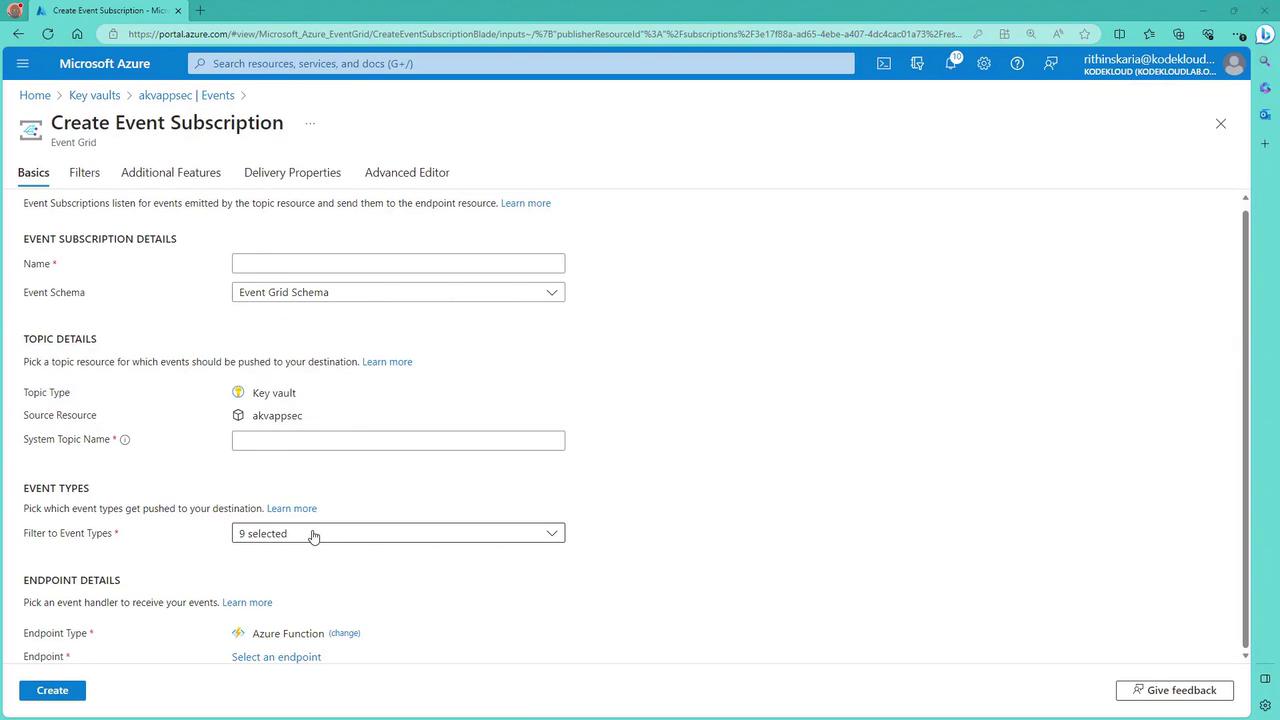Image resolution: width=1280 pixels, height=720 pixels.
Task: Open the Azure notifications bell
Action: tap(950, 64)
